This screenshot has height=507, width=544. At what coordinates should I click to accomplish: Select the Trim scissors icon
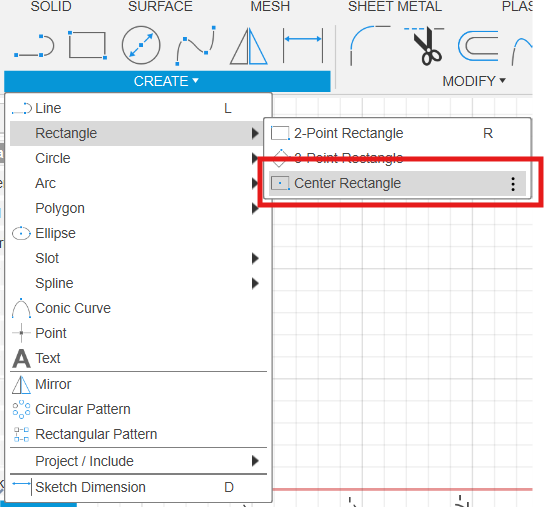point(424,46)
